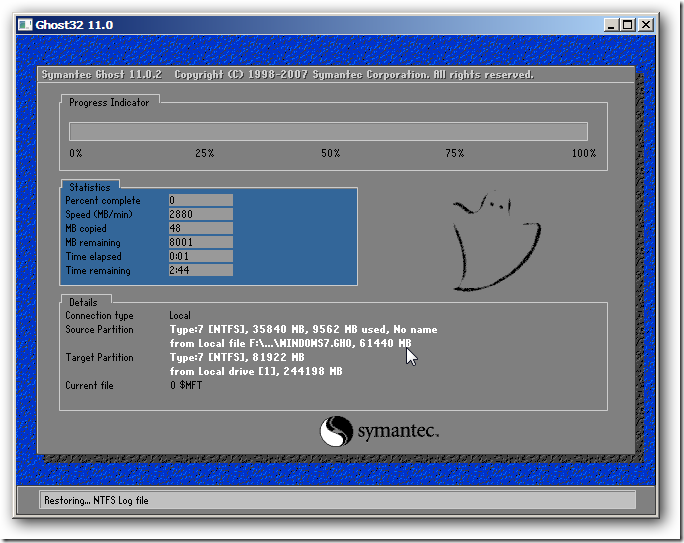
Task: Click the 'Type:7 [NTFS], 81922 MB' line
Action: pyautogui.click(x=237, y=357)
